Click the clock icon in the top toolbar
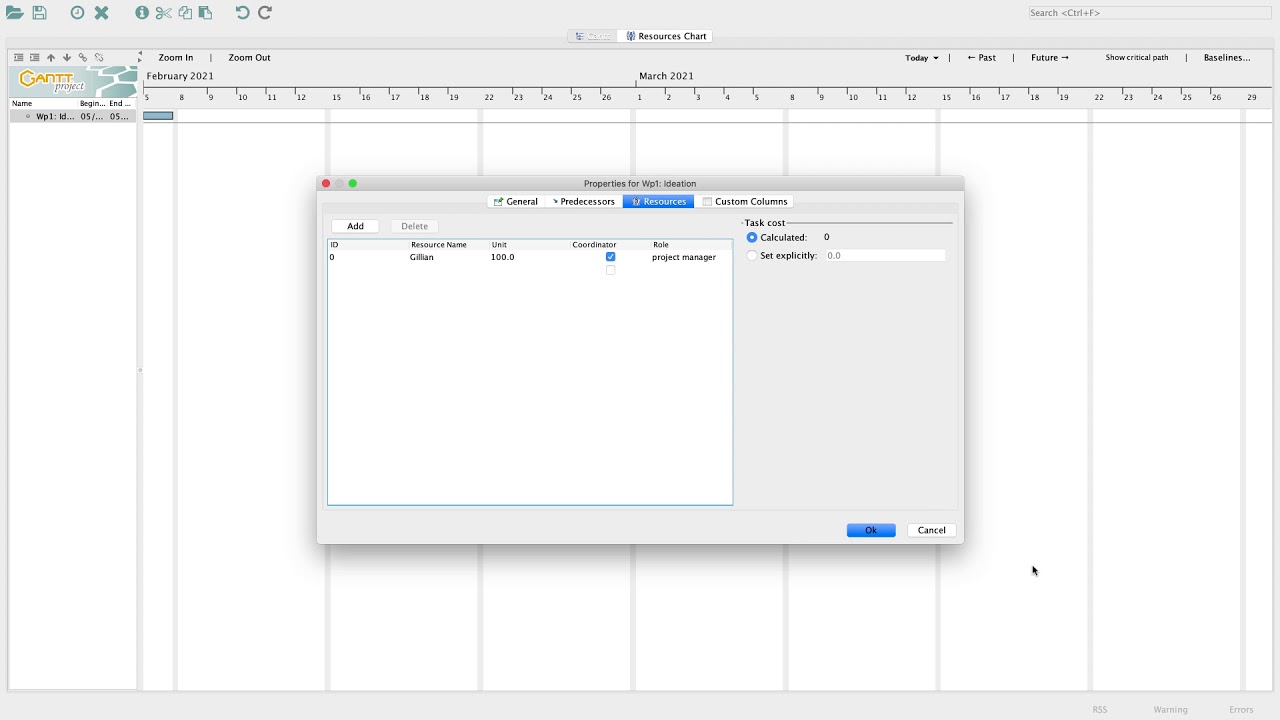This screenshot has height=720, width=1280. tap(77, 13)
